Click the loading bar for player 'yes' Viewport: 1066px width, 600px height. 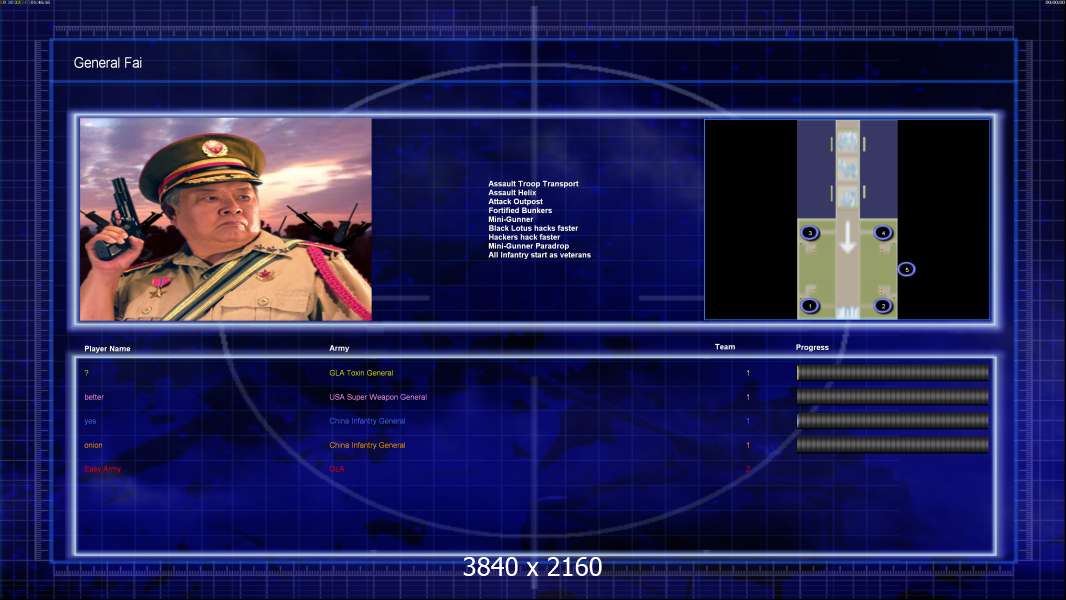pyautogui.click(x=893, y=421)
